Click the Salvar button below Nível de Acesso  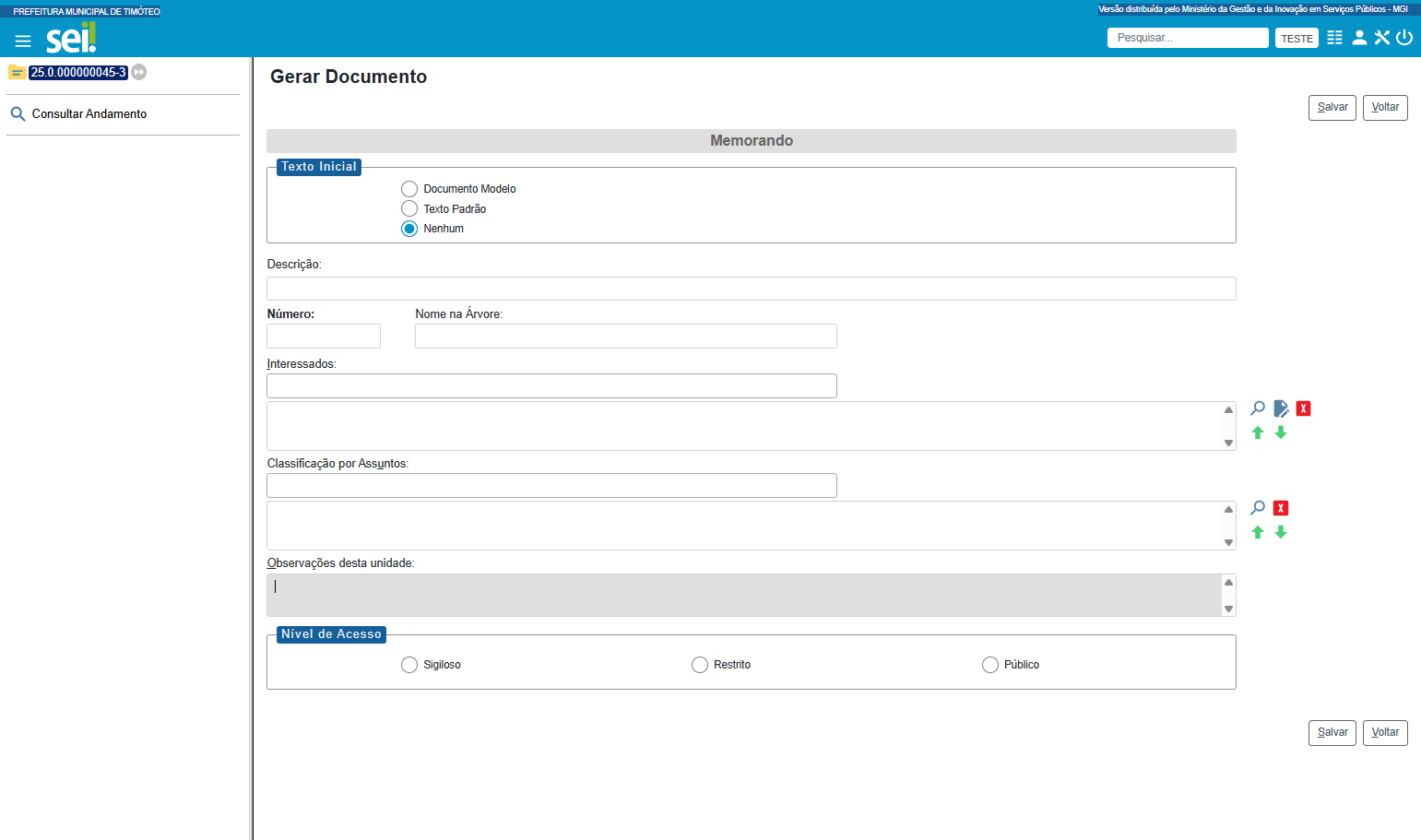(x=1332, y=733)
